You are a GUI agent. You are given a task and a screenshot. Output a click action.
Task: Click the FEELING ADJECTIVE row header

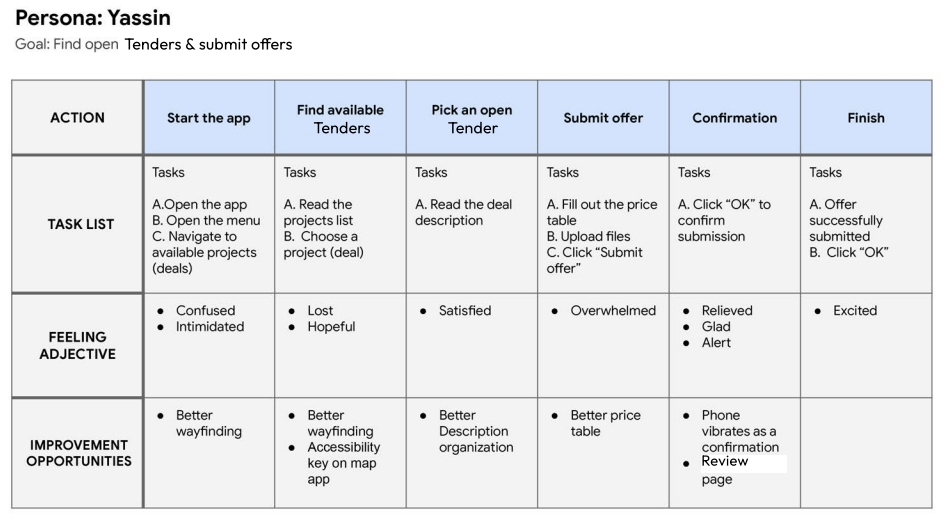77,345
